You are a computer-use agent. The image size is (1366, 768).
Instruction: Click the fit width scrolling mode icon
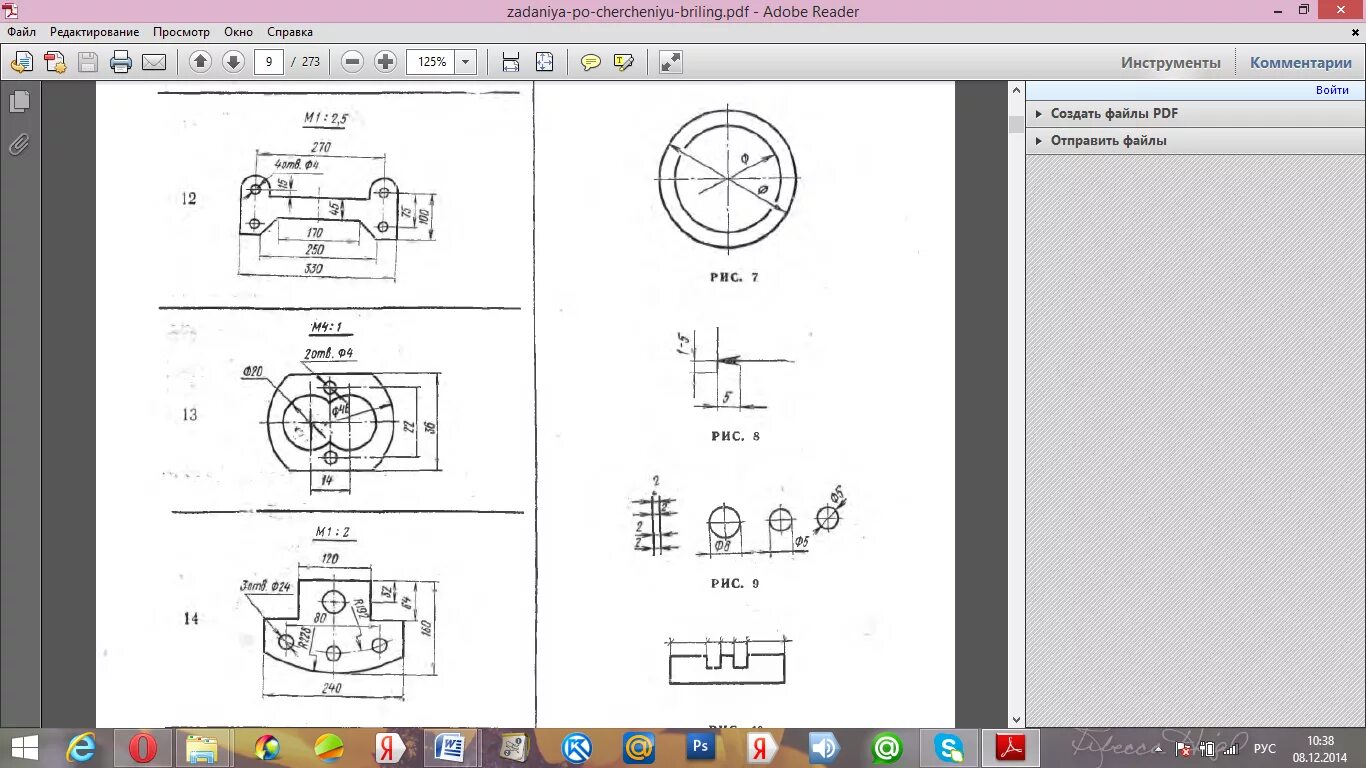click(x=511, y=62)
